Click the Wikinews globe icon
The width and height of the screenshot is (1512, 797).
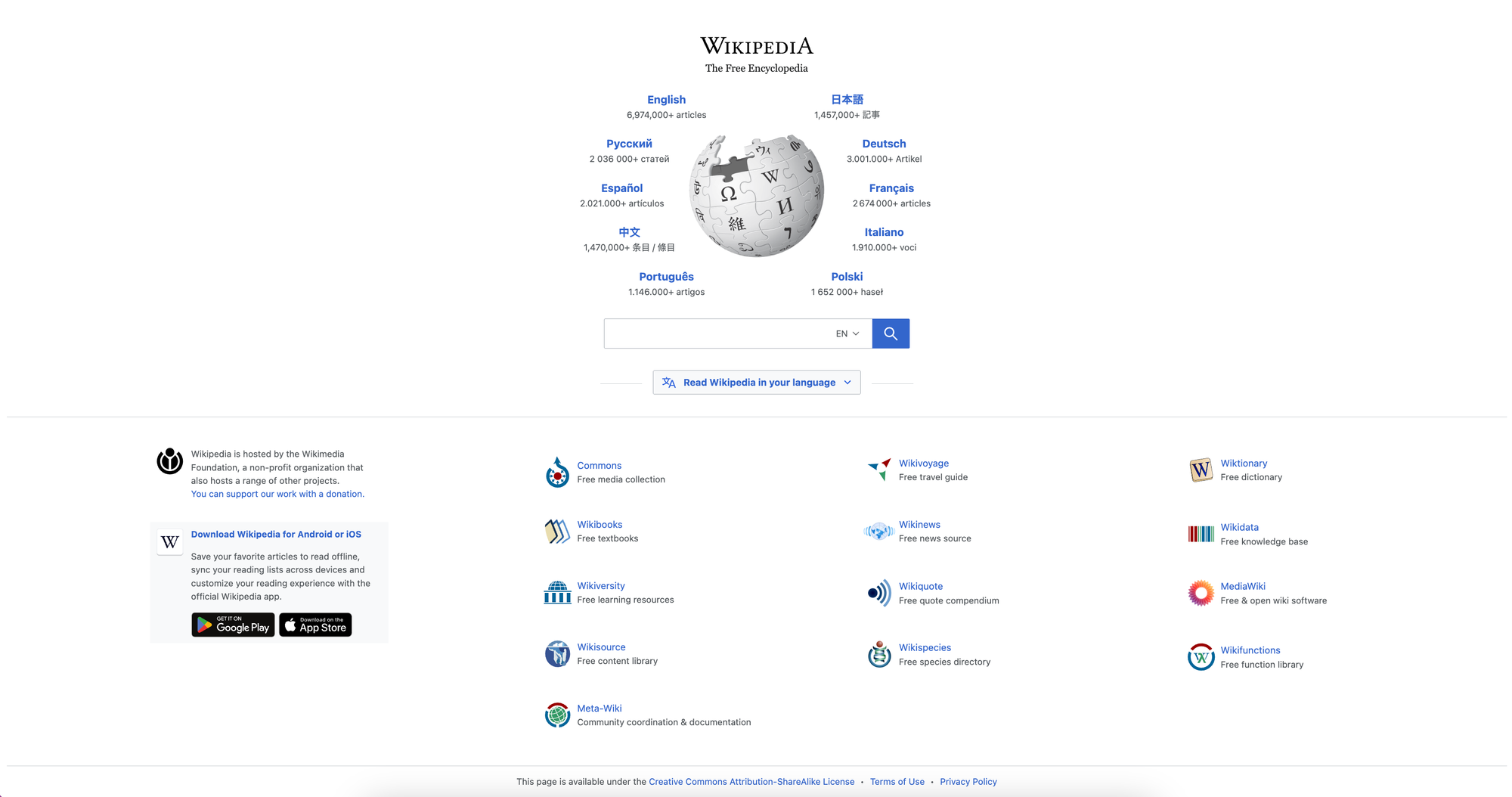point(879,532)
